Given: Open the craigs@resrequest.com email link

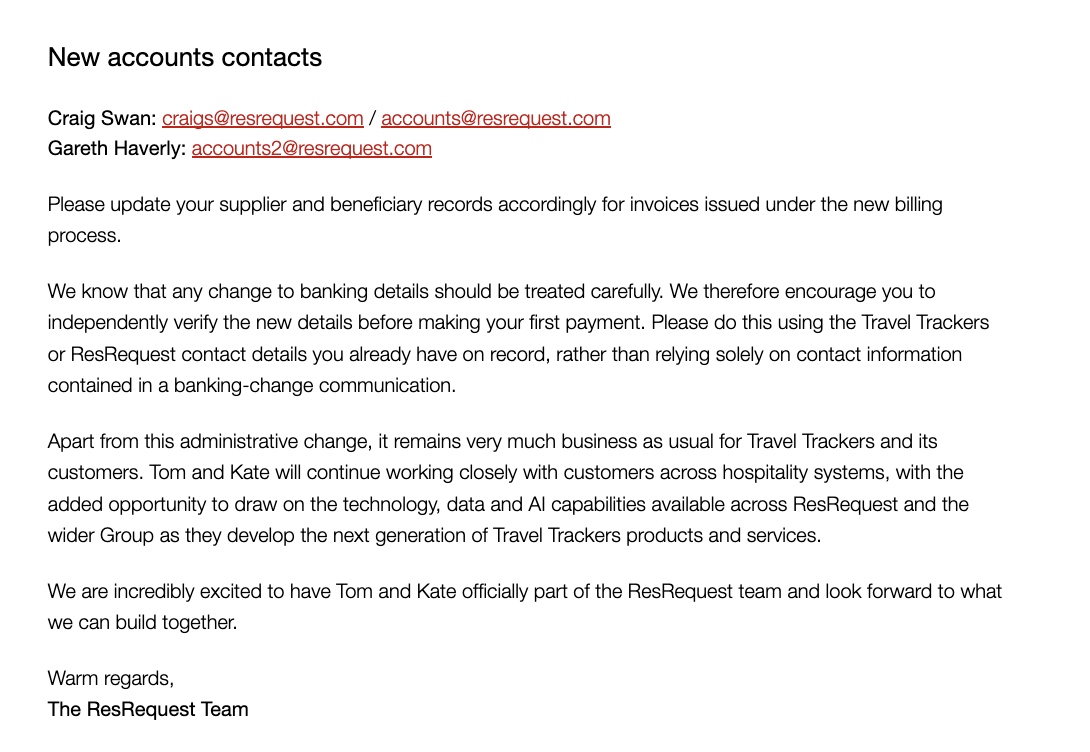Looking at the screenshot, I should [263, 118].
